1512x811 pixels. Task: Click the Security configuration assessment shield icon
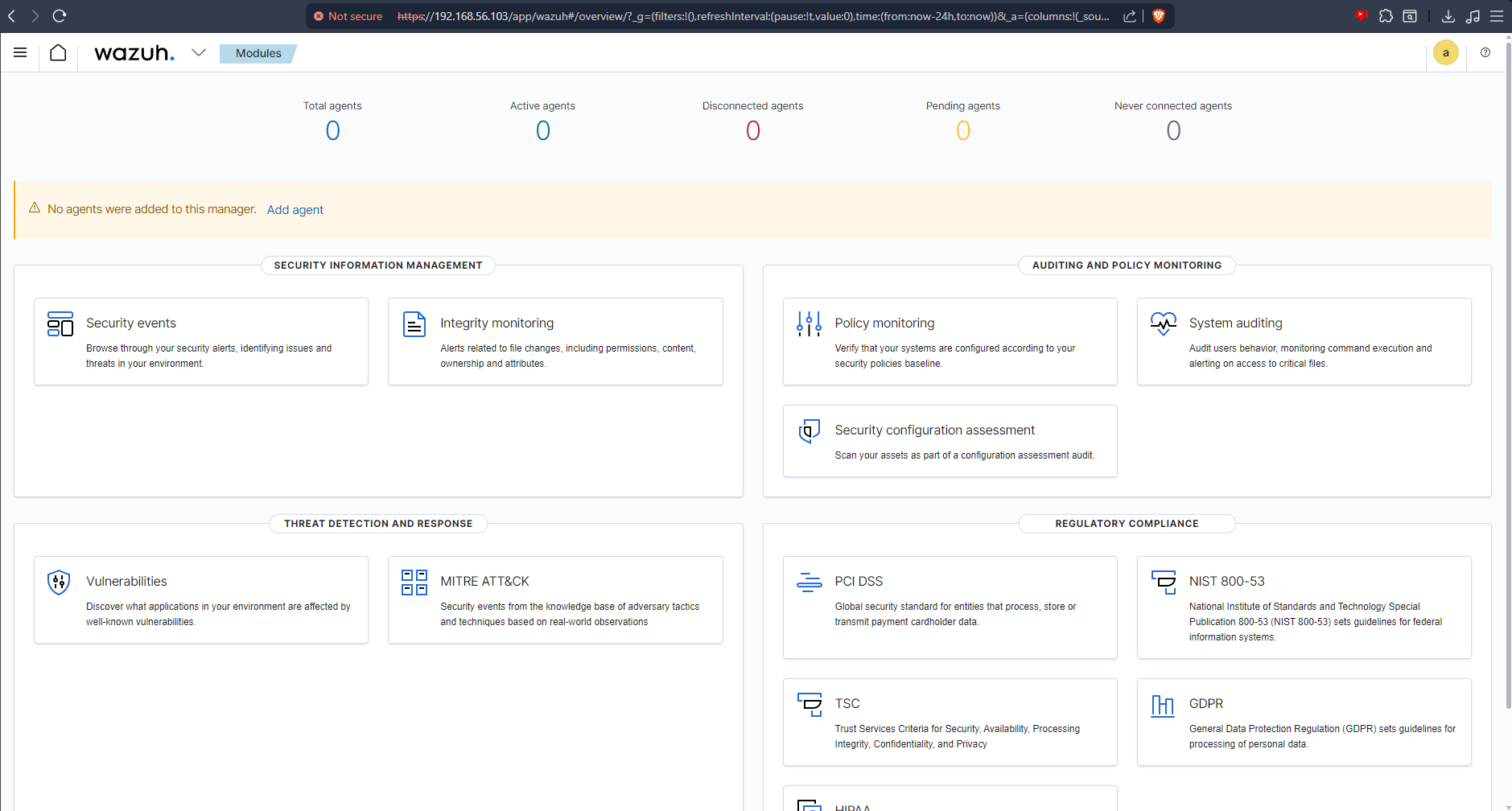click(809, 430)
